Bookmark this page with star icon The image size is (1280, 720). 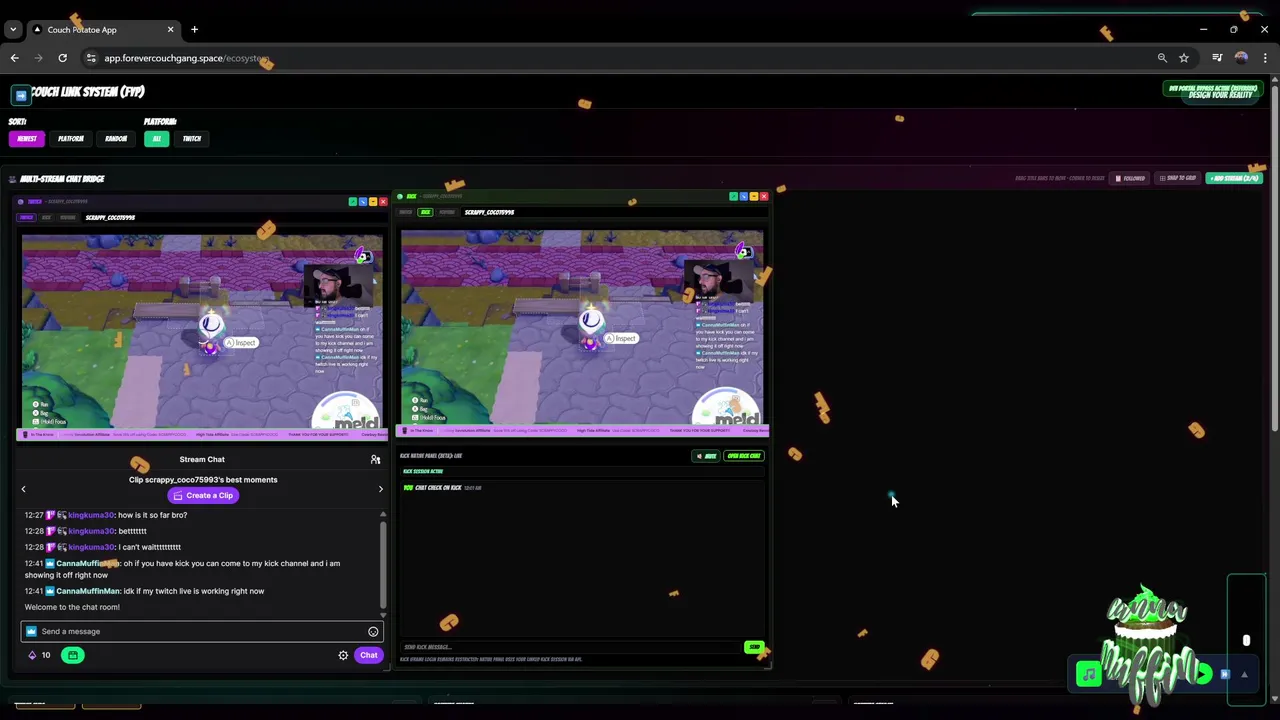1184,58
